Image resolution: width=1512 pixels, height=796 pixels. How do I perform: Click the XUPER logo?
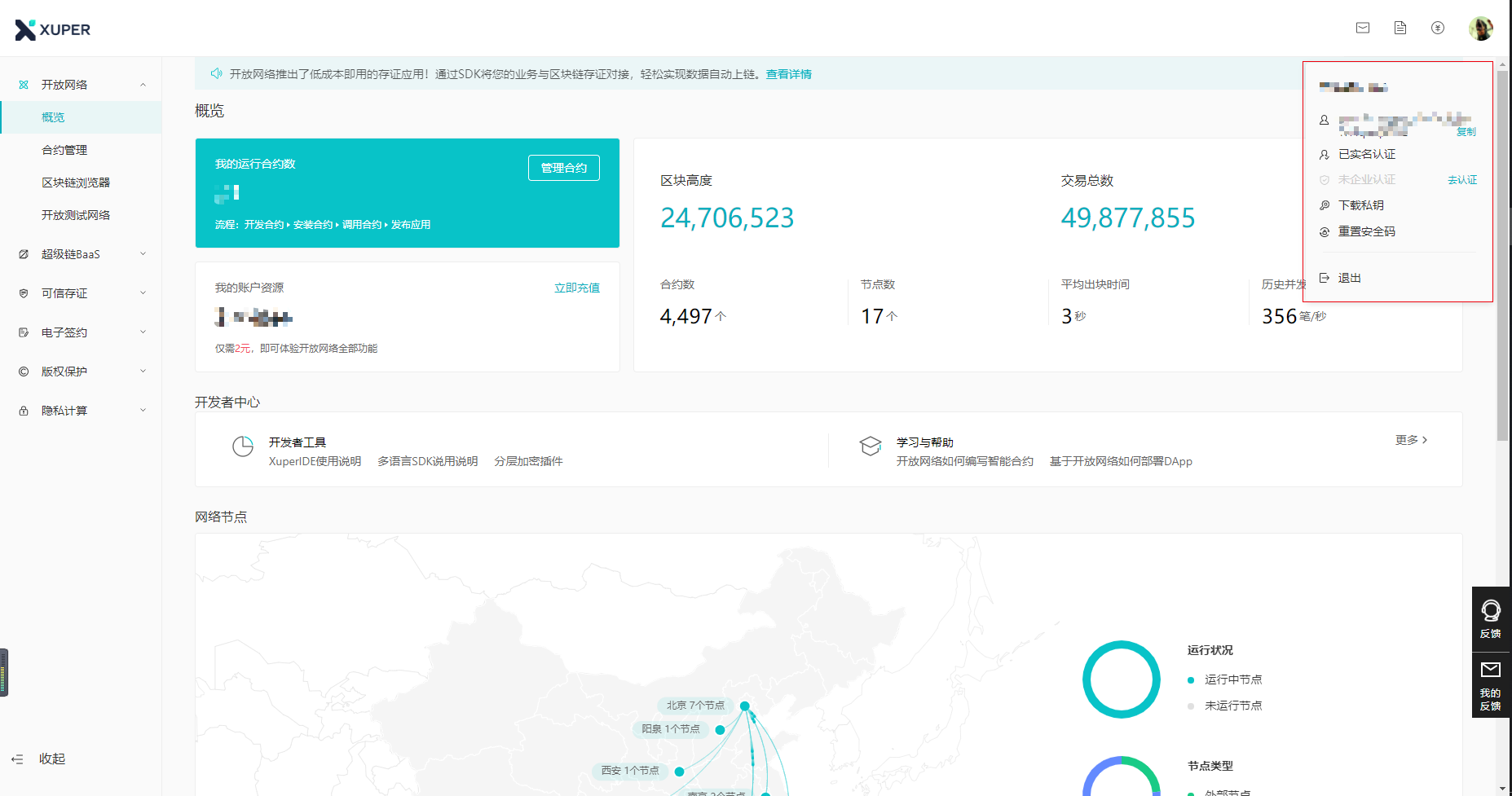(53, 30)
